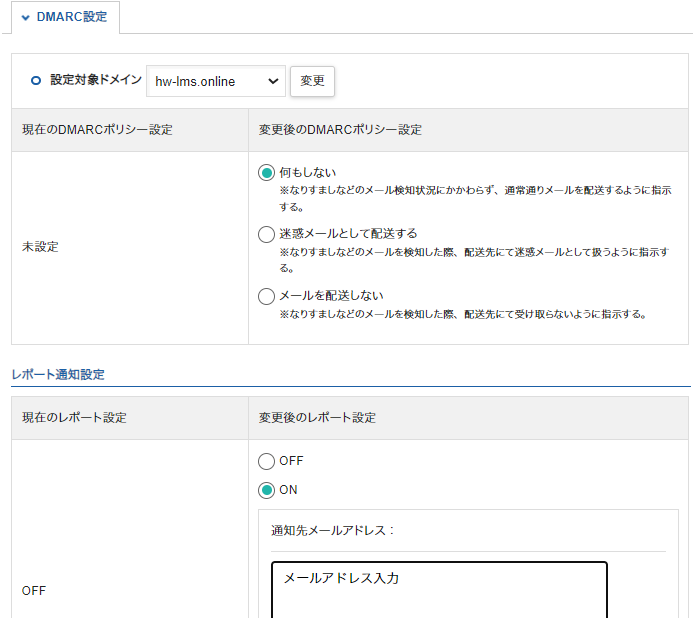693x618 pixels.
Task: Click the 未設定 current policy cell
Action: (40, 246)
